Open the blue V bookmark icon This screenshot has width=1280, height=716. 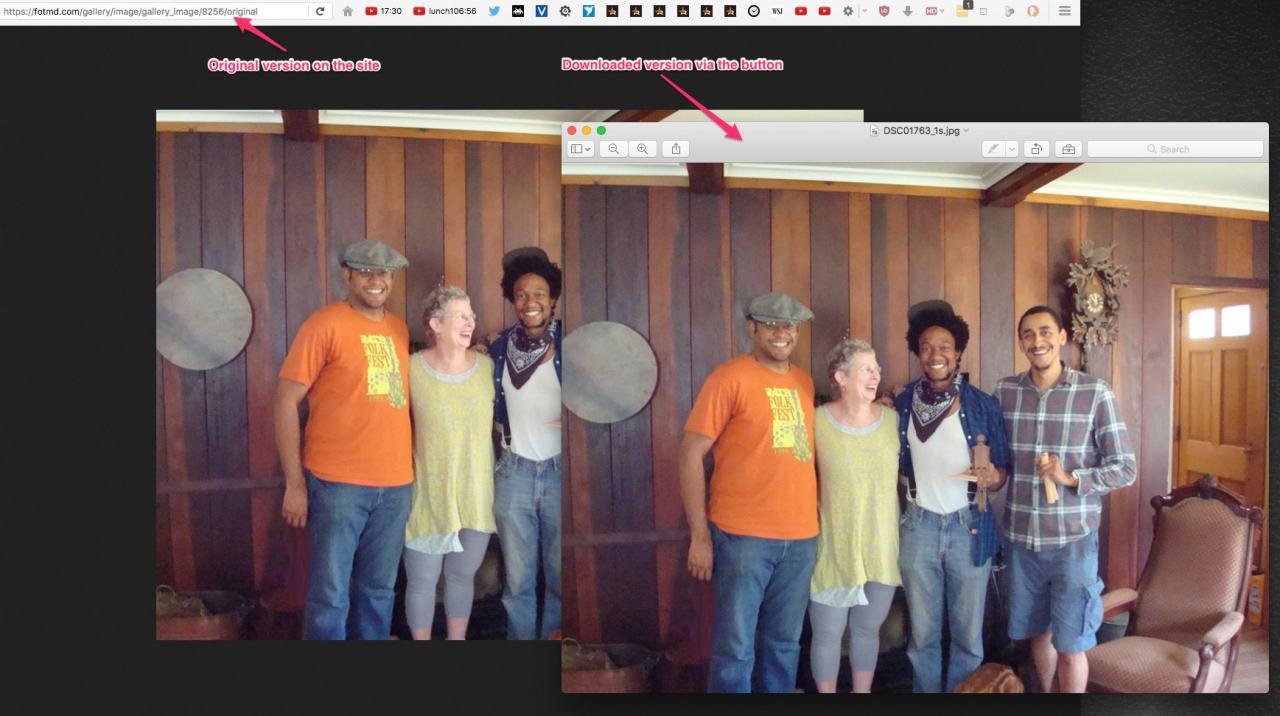[x=541, y=11]
